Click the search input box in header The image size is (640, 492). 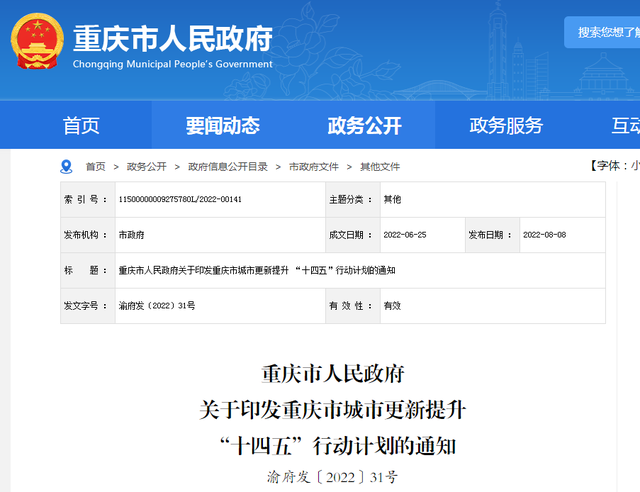pos(602,32)
